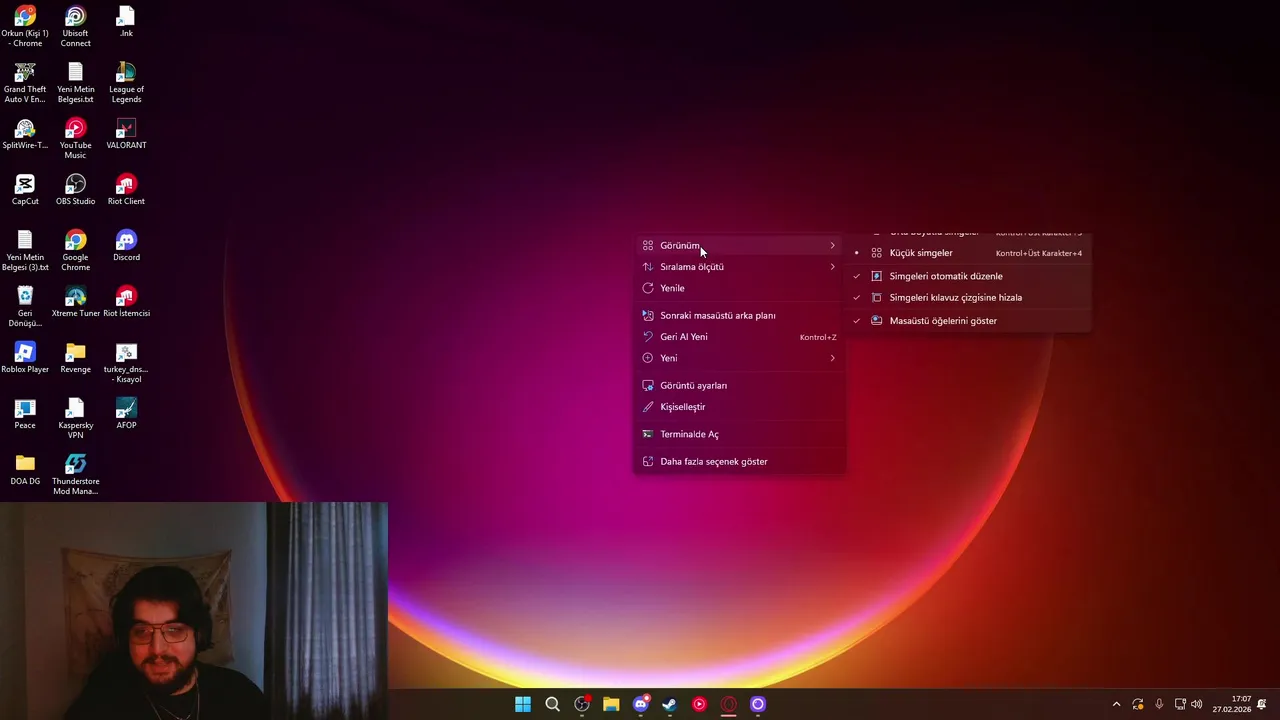Toggle Simgeleri otomatik düzenle option
Screen dimensions: 1280x720
click(x=969, y=276)
